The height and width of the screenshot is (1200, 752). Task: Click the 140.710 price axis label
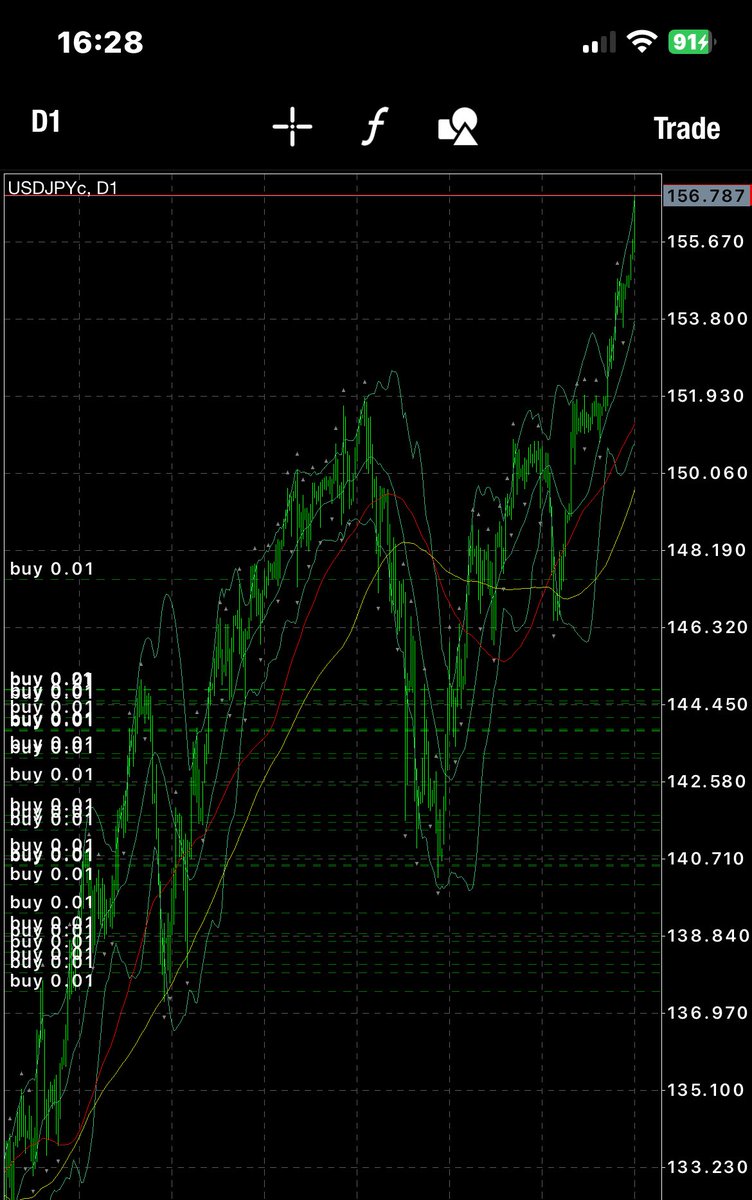(705, 858)
